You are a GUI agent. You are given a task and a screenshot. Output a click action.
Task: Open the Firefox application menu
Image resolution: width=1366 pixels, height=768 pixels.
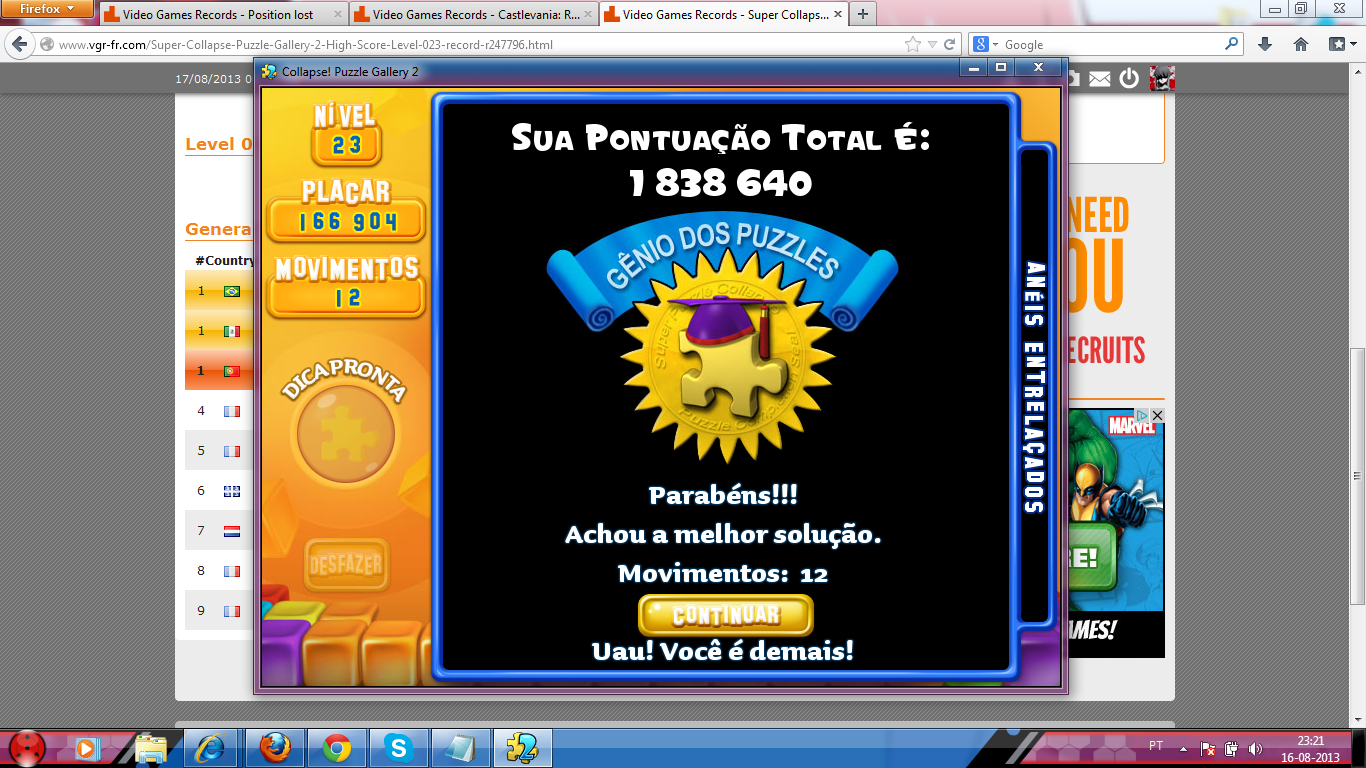47,9
